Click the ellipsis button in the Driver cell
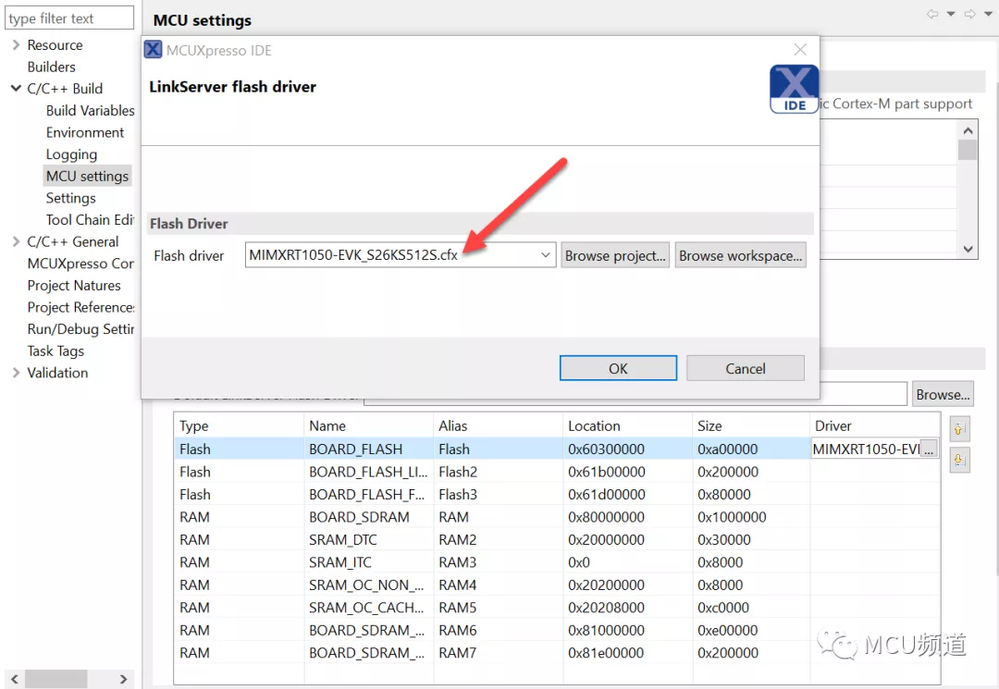The height and width of the screenshot is (689, 999). coord(929,449)
